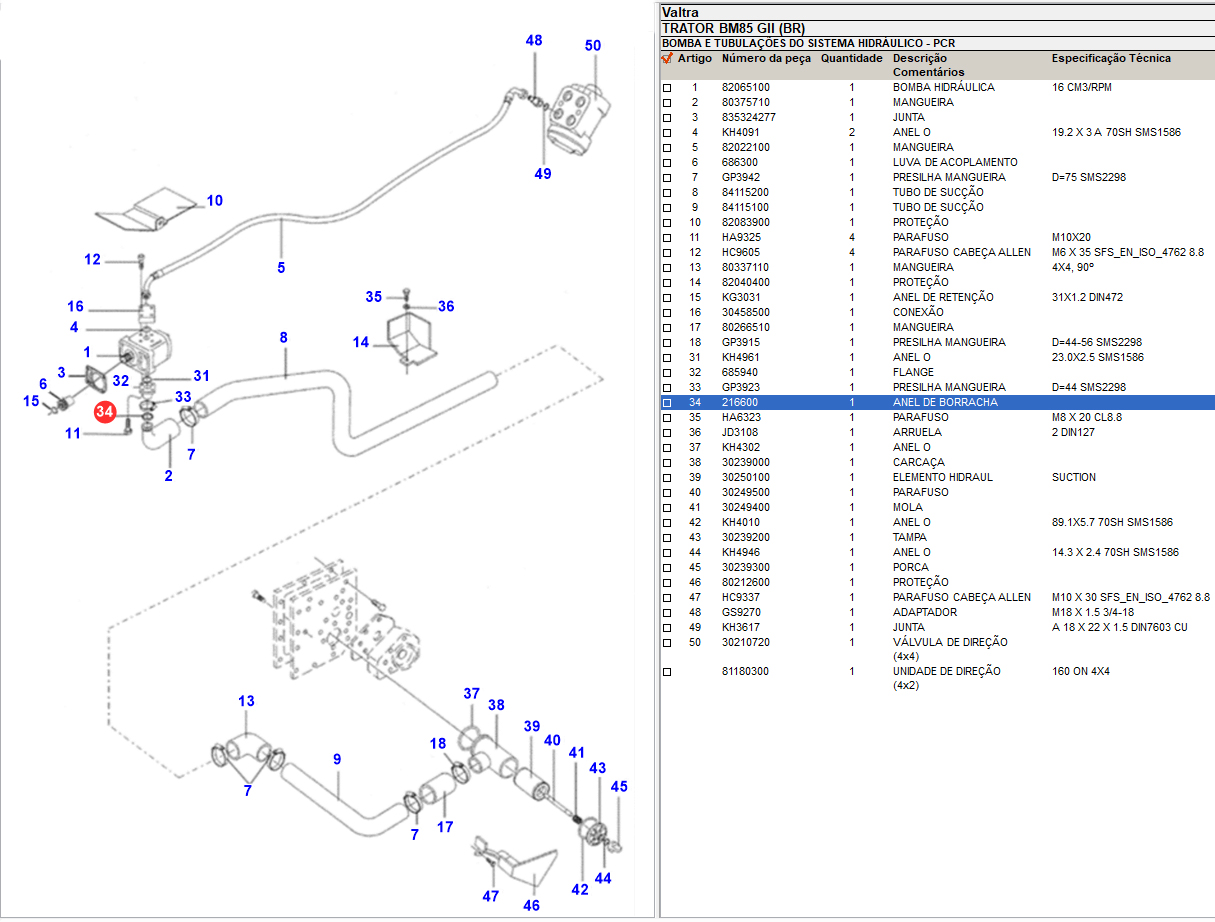Select callout 50 steering valve in diagram

(x=593, y=46)
